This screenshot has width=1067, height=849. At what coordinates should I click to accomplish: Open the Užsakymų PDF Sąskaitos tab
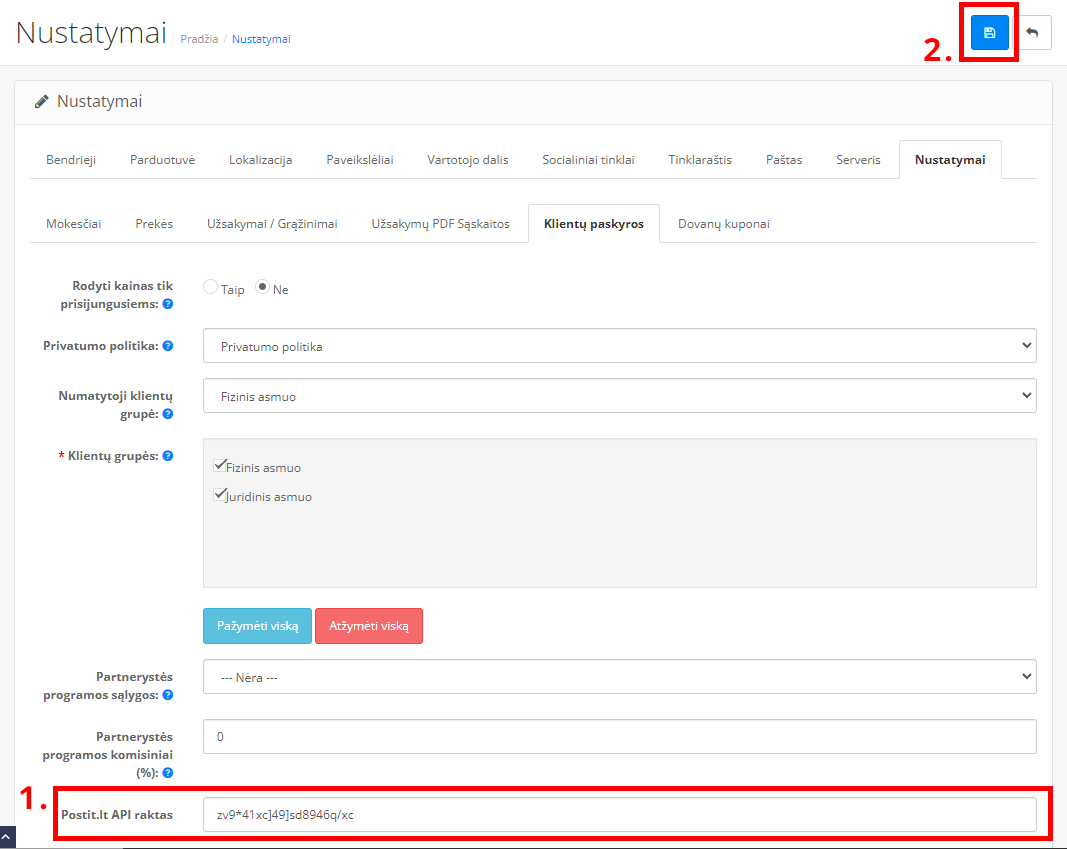[x=440, y=224]
